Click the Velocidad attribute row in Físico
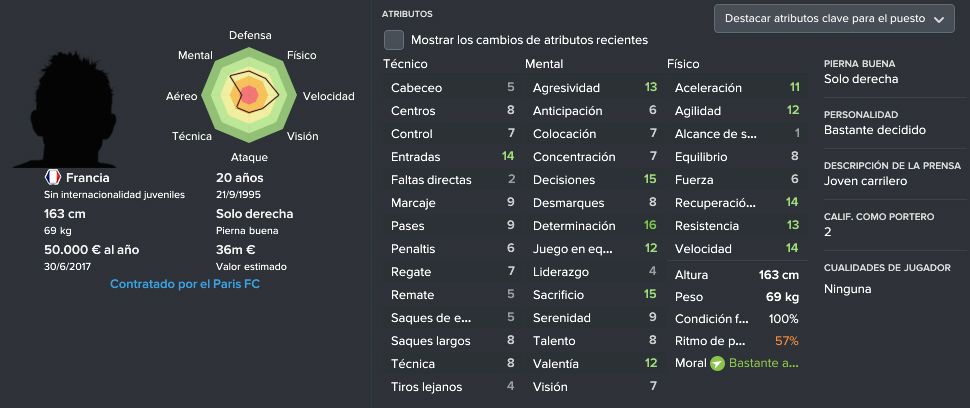Viewport: 970px width, 408px height. pyautogui.click(x=735, y=249)
